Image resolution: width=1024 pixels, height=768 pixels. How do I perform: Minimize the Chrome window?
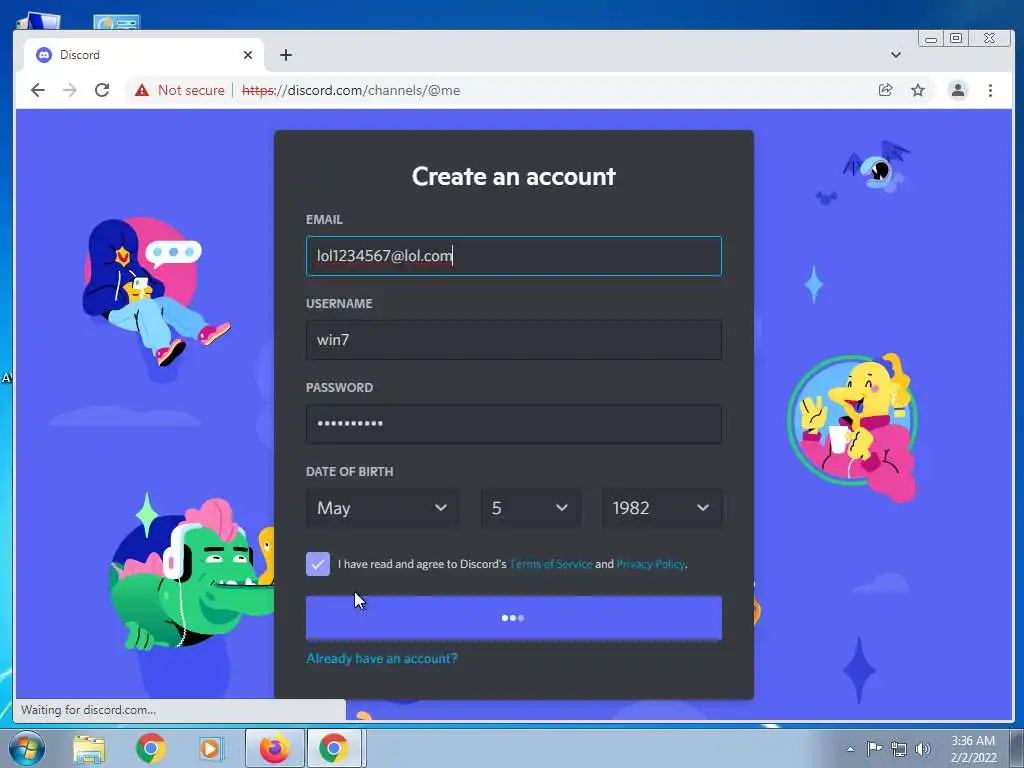[x=931, y=39]
